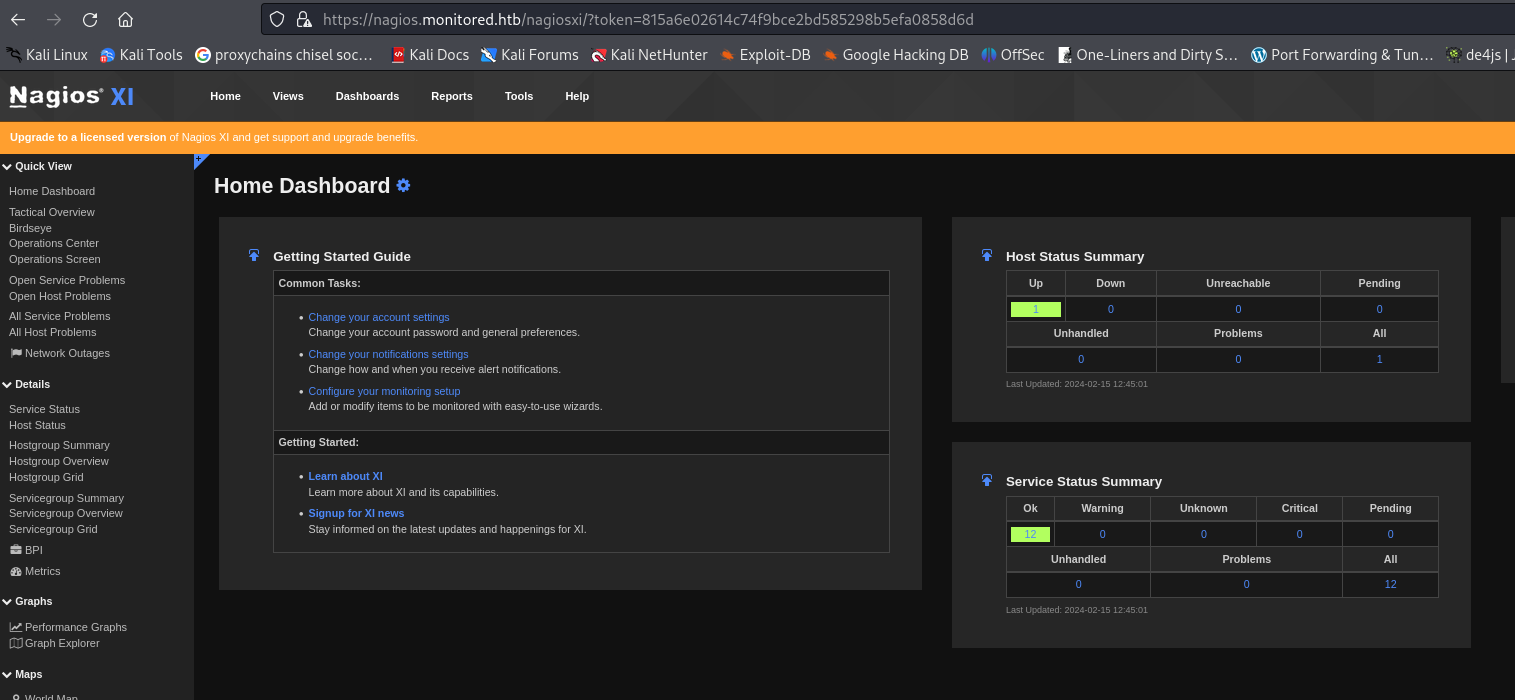This screenshot has width=1515, height=700.
Task: Open the Home menu
Action: [x=225, y=96]
